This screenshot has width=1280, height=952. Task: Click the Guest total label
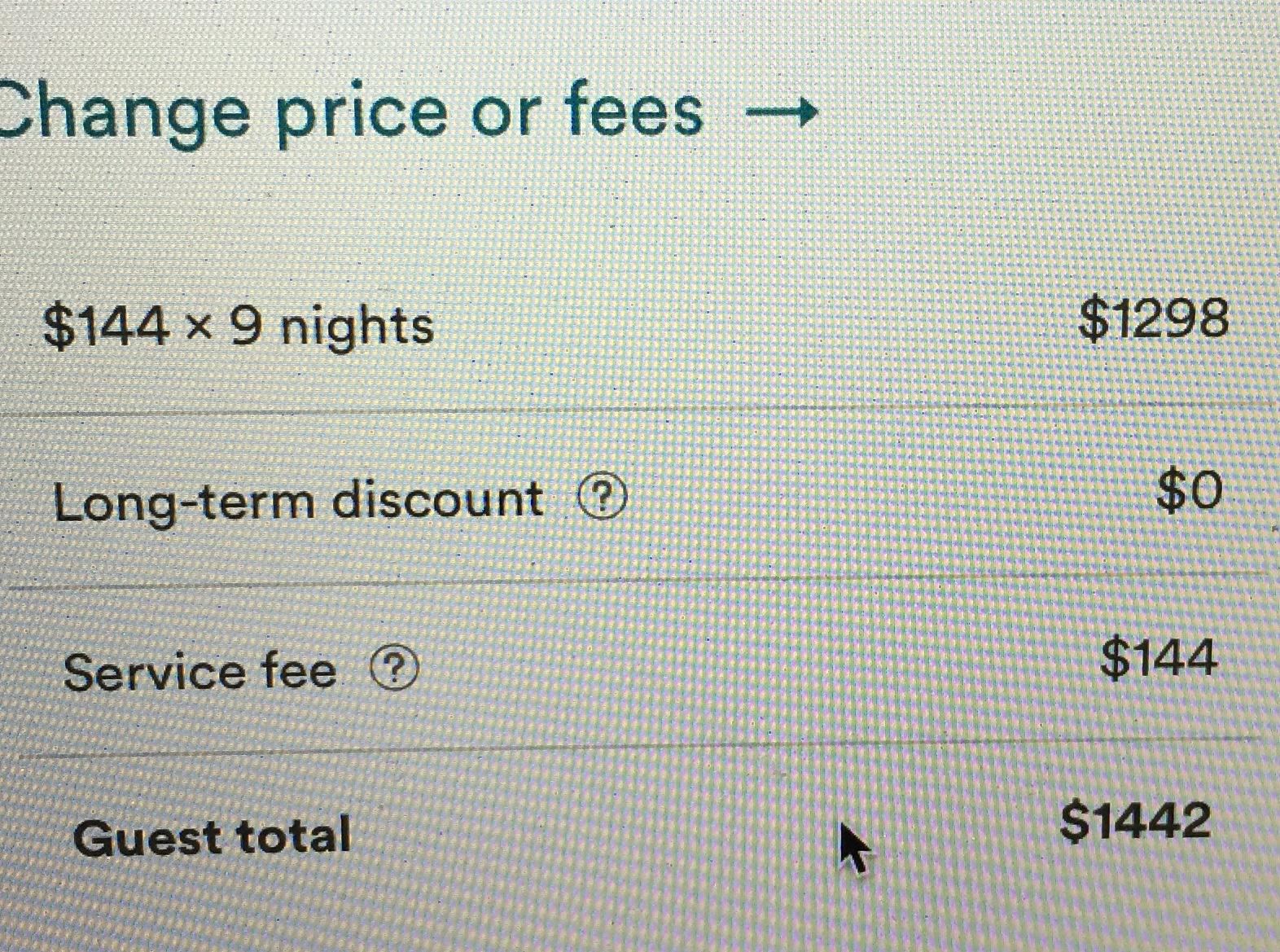(x=212, y=836)
